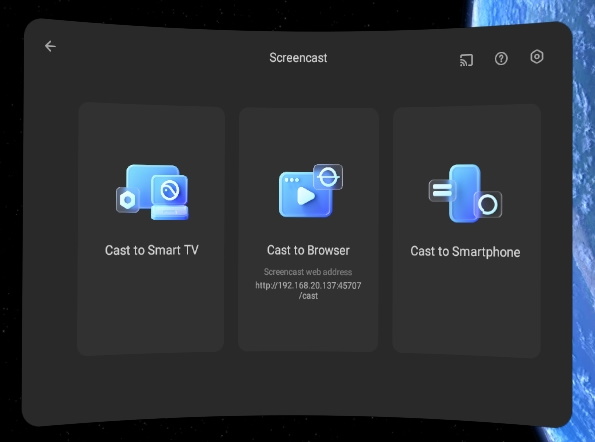The width and height of the screenshot is (595, 442).
Task: Choose the Cast to Smart TV label
Action: tap(151, 250)
